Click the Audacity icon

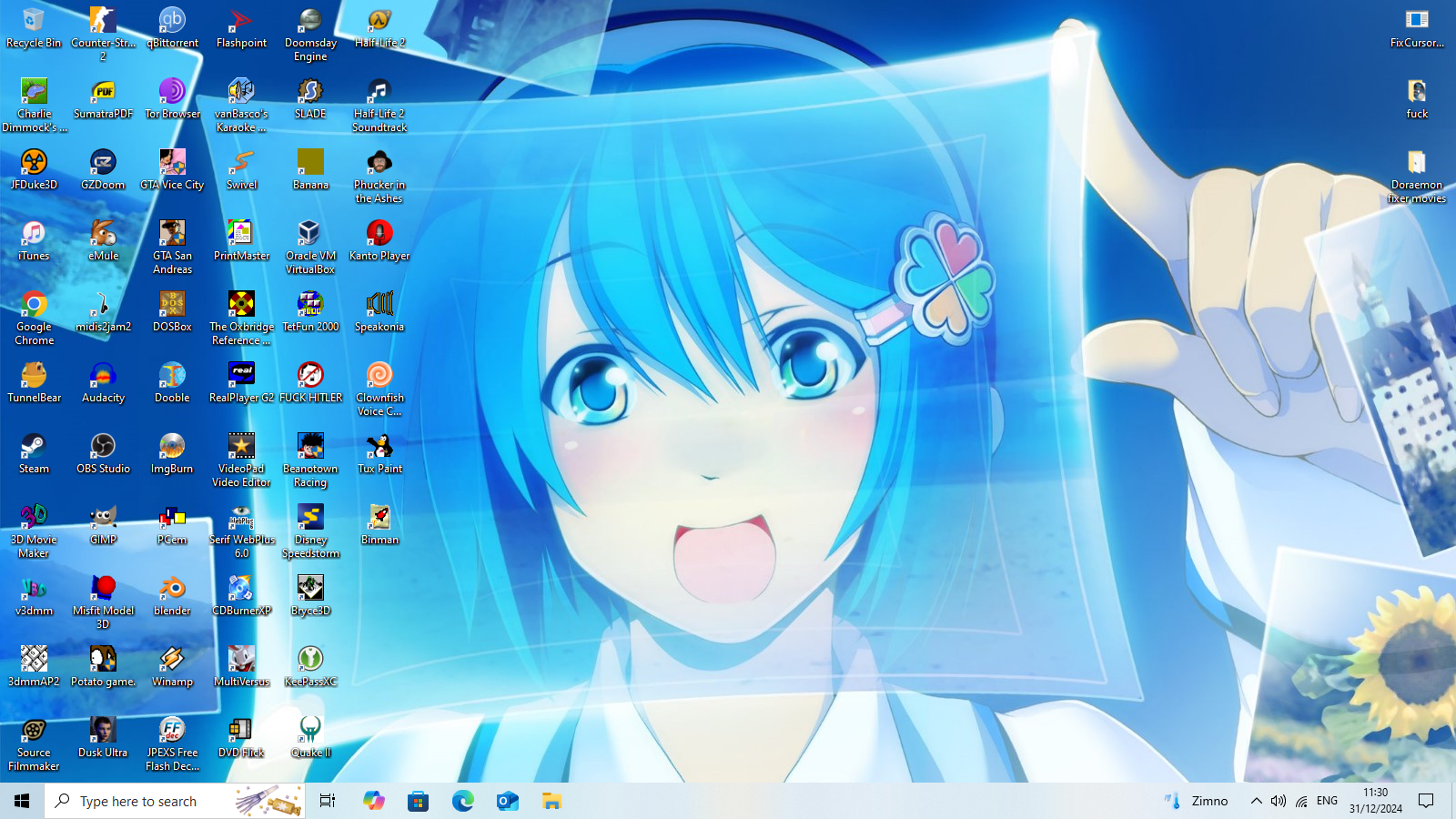[x=103, y=383]
